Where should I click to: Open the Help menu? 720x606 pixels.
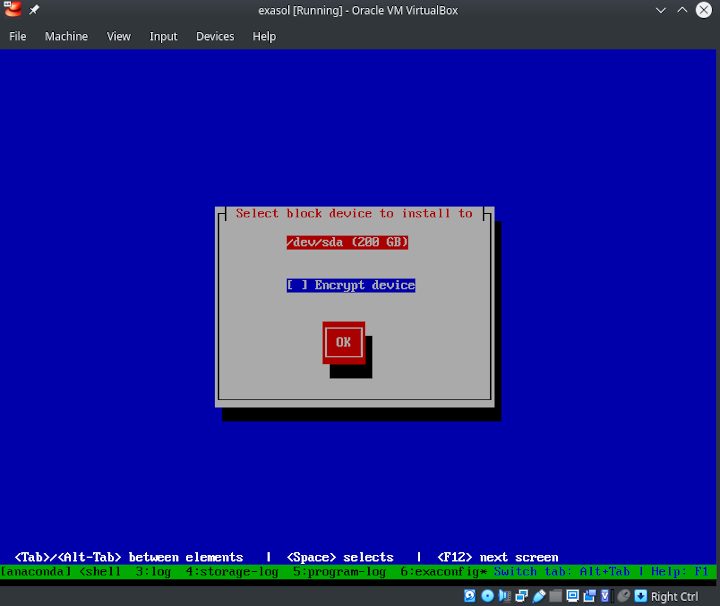click(x=264, y=36)
